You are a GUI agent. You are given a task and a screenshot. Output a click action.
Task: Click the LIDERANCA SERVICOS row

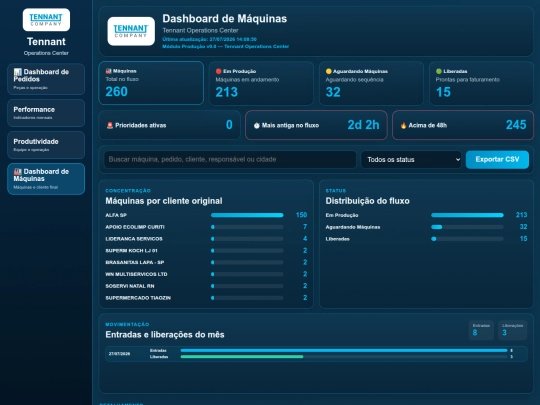pyautogui.click(x=206, y=239)
